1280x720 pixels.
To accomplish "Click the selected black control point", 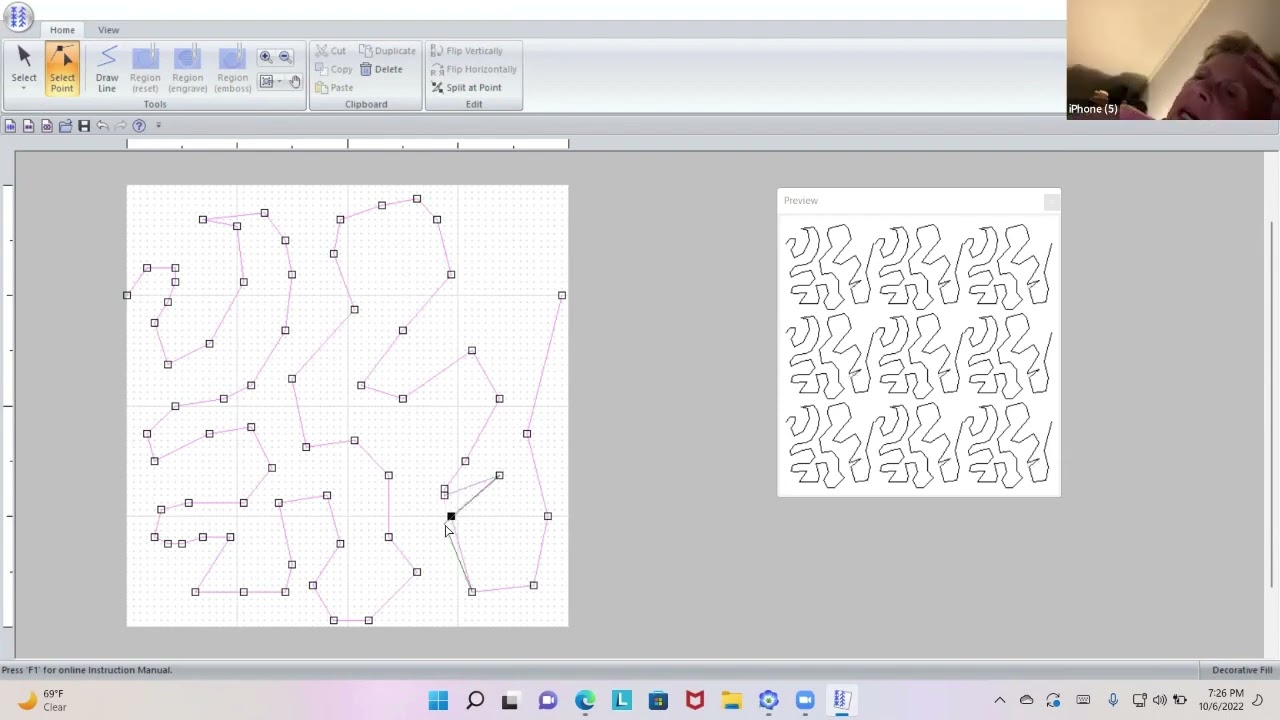I will 451,516.
